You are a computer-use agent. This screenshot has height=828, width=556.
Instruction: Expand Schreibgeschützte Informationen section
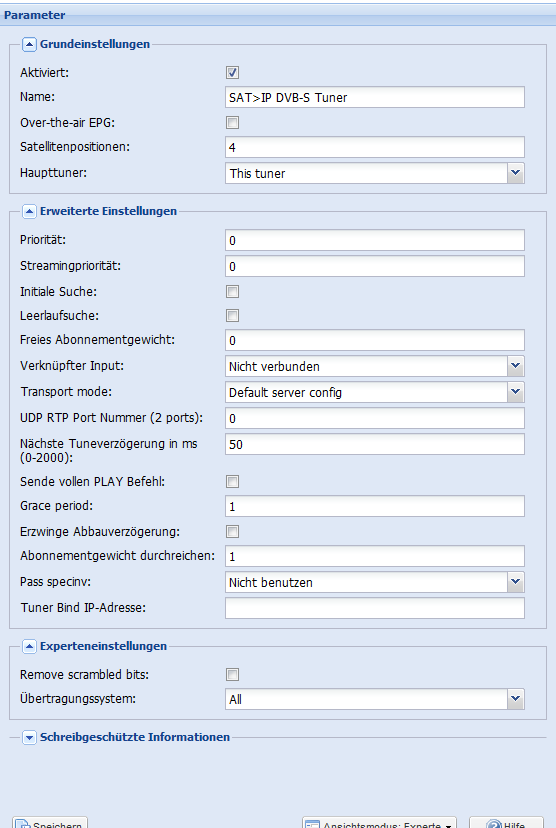pos(29,737)
